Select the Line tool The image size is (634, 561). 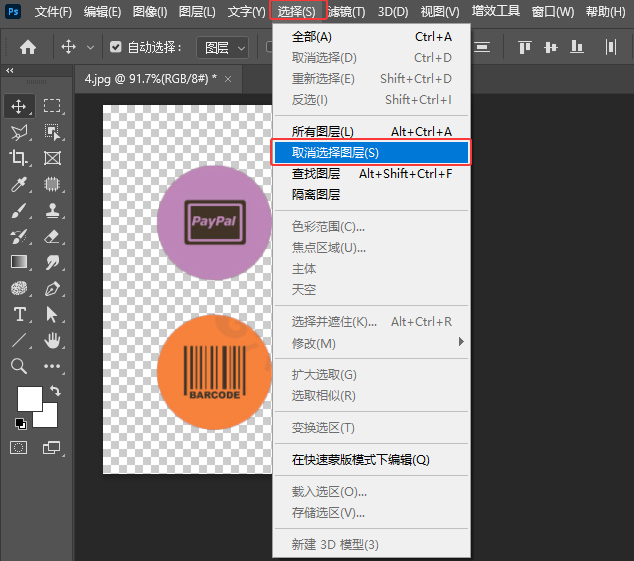[x=19, y=340]
